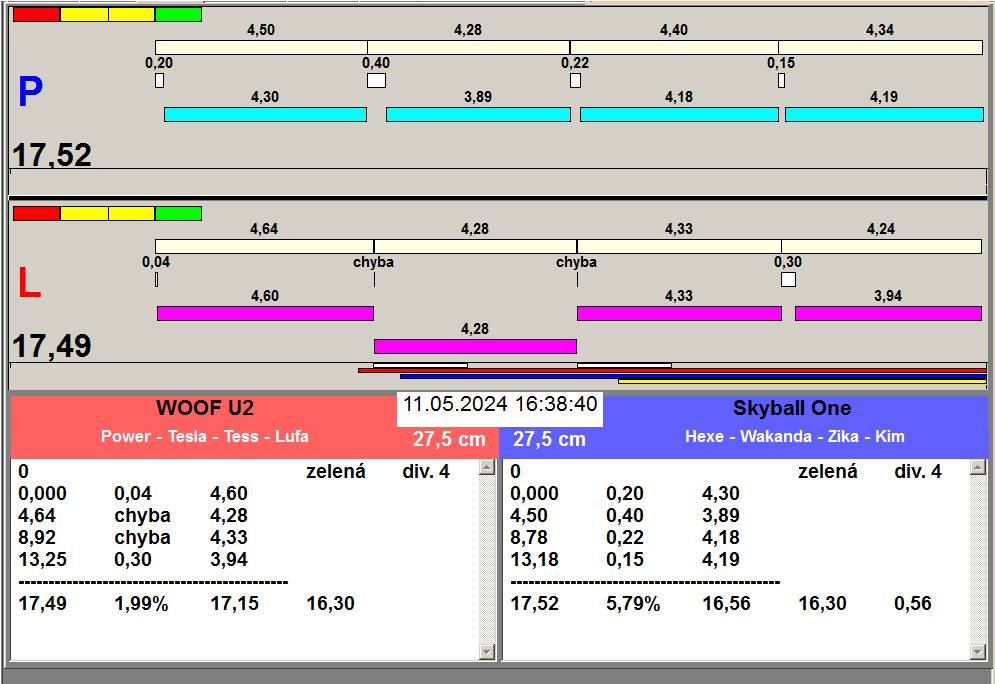Click the 16,56 value in Skyball One results
Viewport: 995px width, 684px height.
[727, 603]
